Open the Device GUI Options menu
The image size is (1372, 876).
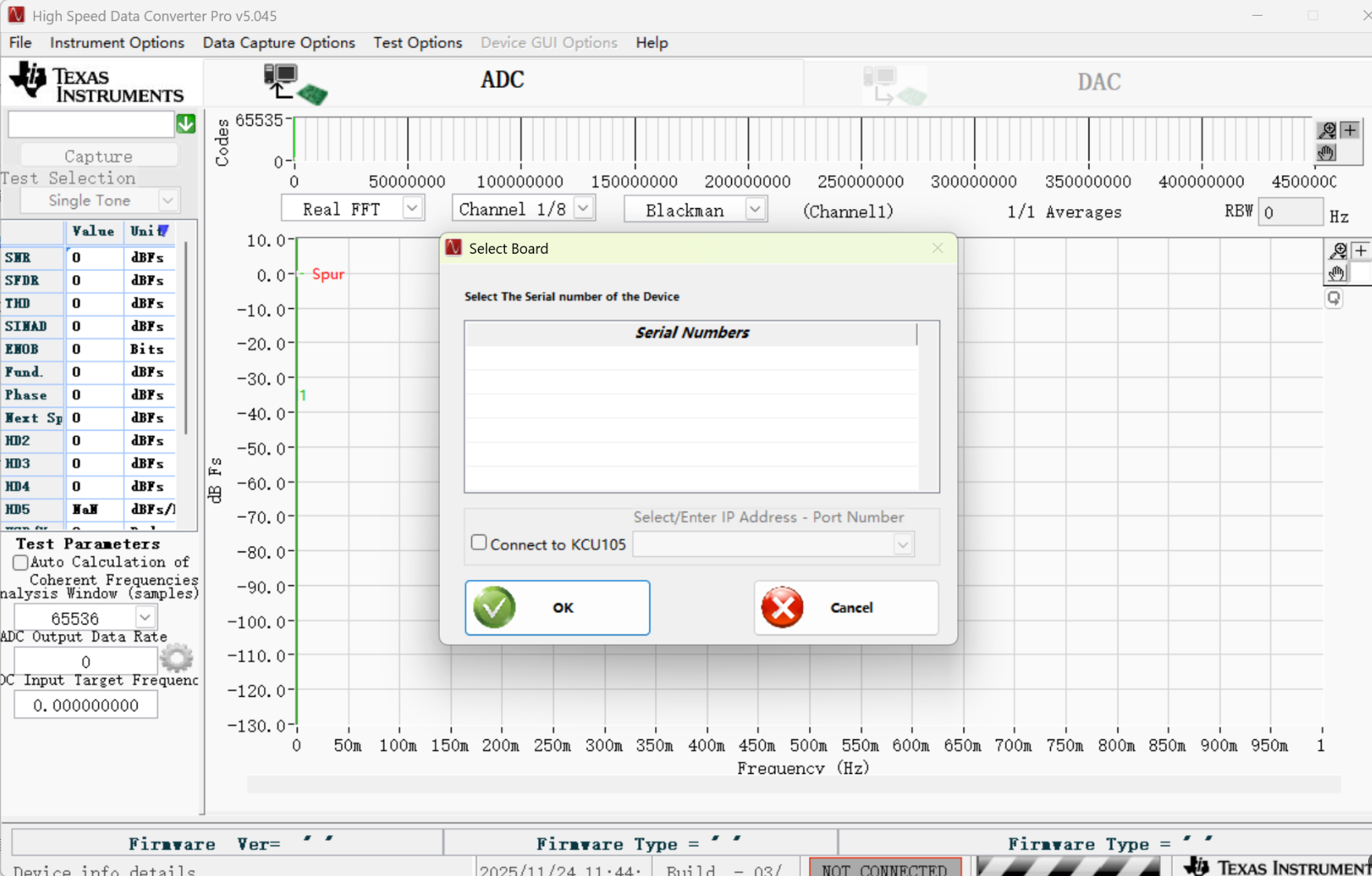[x=549, y=42]
